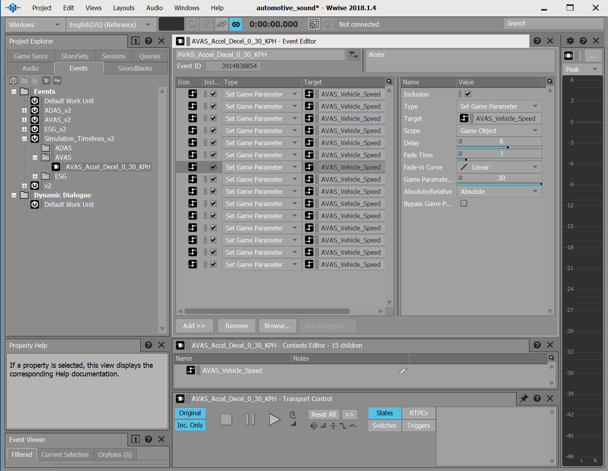
Task: Click the M mute button in toolbar
Action: [192, 24]
